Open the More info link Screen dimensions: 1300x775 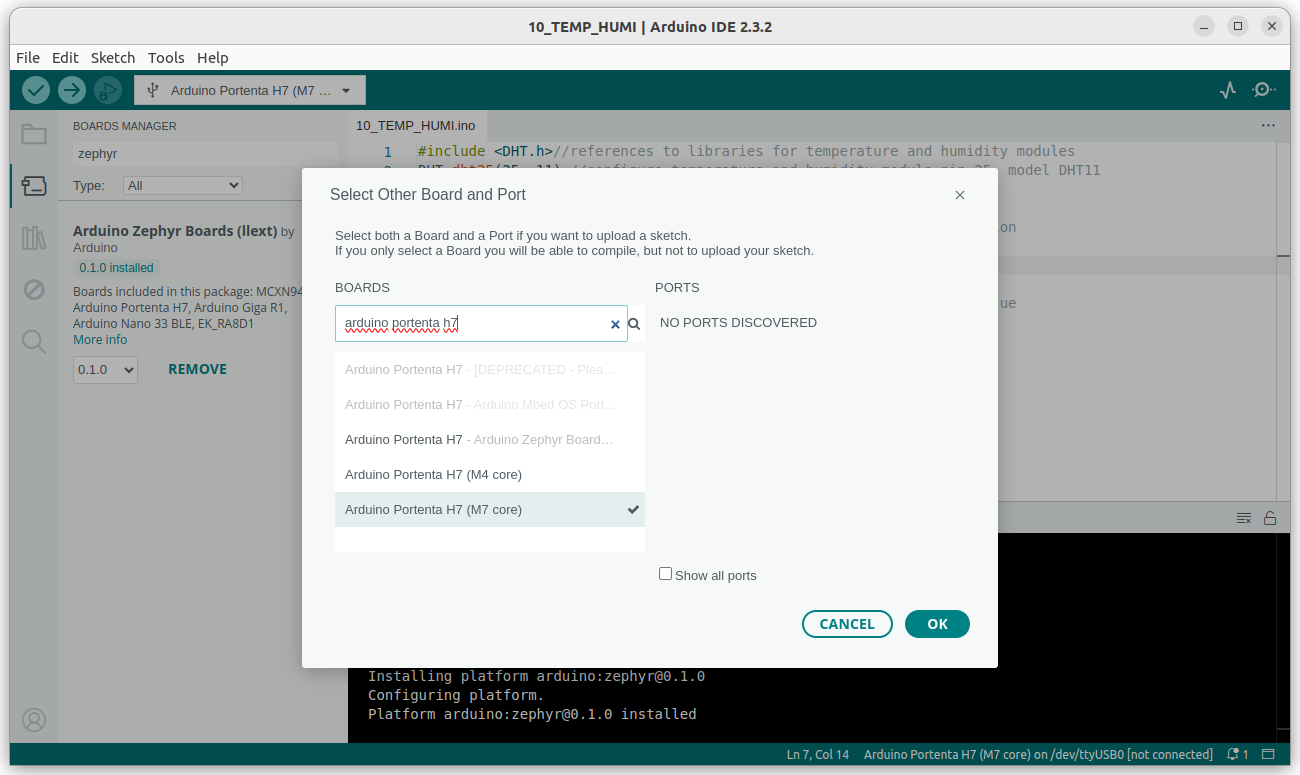[100, 340]
